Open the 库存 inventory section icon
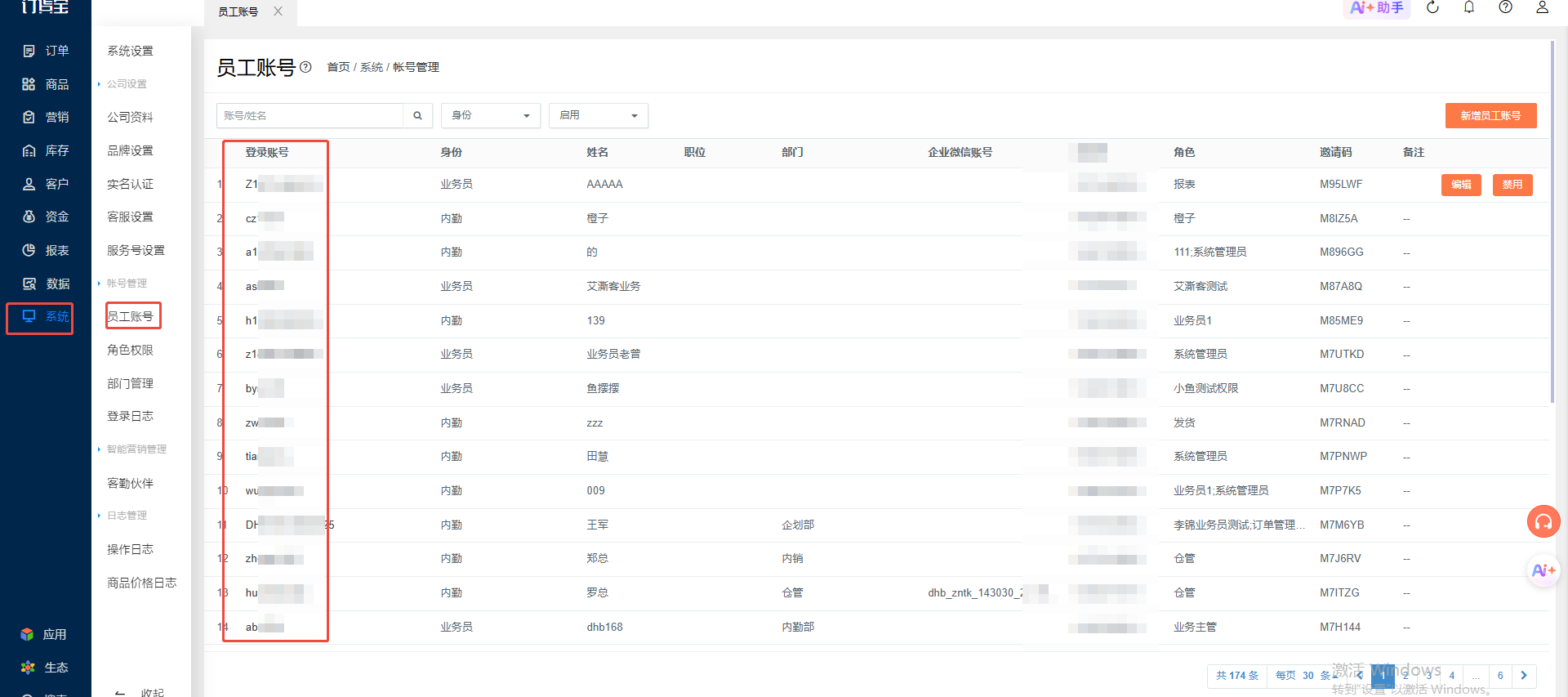The image size is (1568, 697). [x=29, y=150]
